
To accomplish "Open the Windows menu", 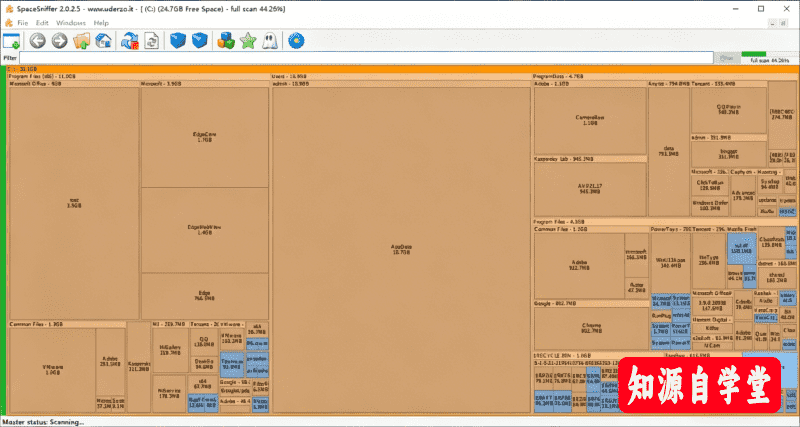I will (71, 23).
